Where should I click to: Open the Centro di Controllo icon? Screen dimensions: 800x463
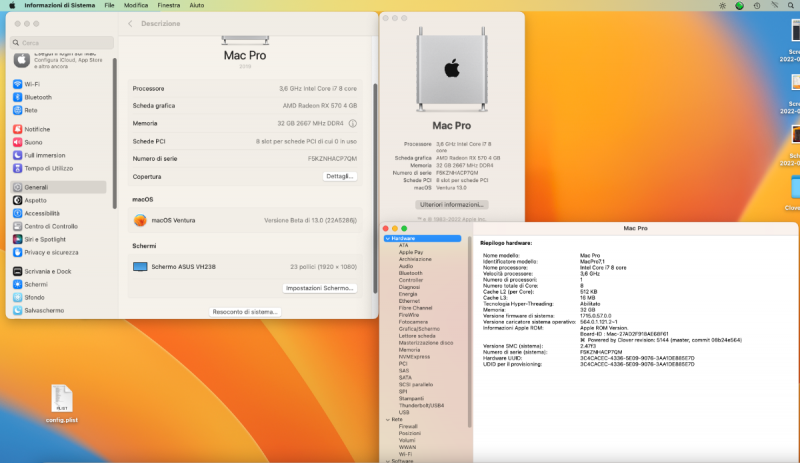(x=17, y=226)
